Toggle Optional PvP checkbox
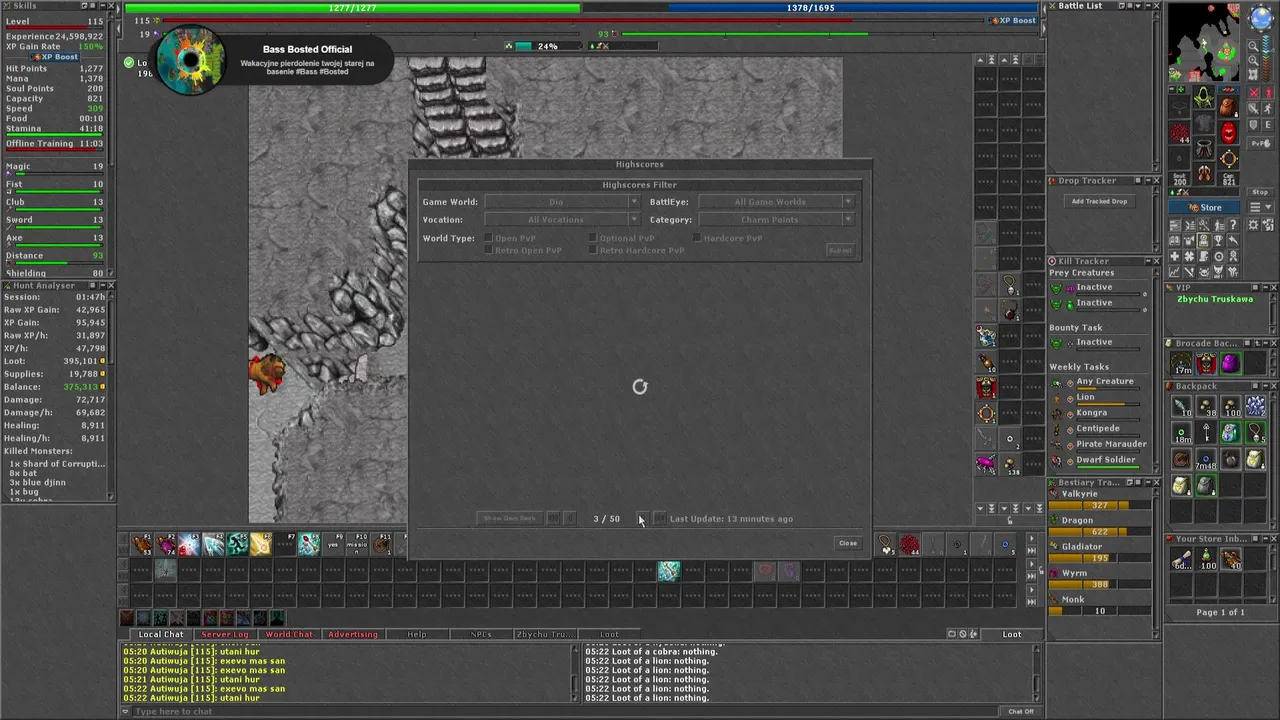This screenshot has width=1280, height=720. (593, 238)
